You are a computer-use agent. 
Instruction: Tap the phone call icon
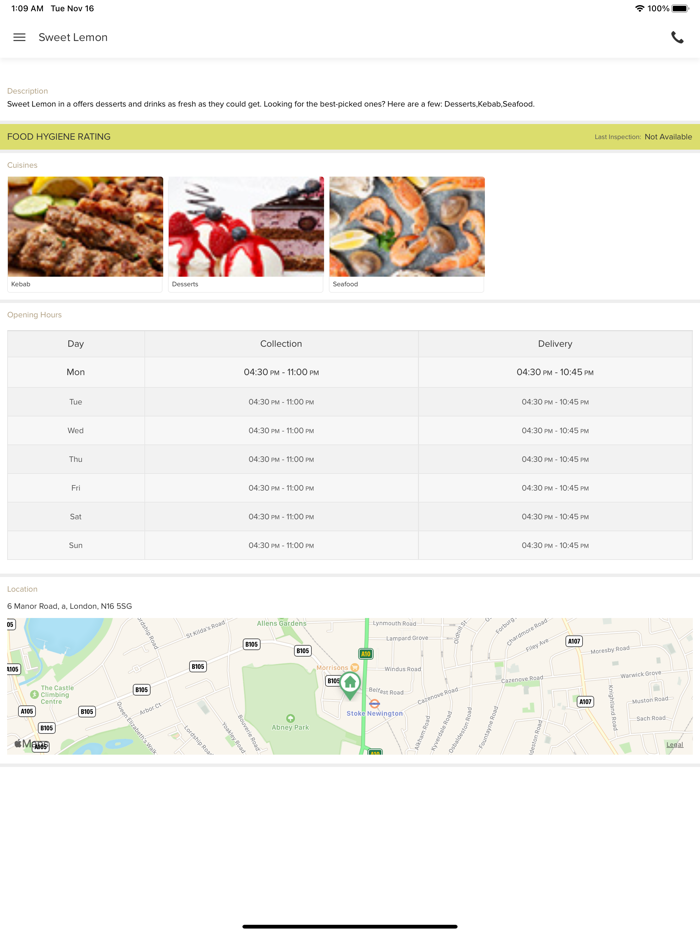(677, 37)
